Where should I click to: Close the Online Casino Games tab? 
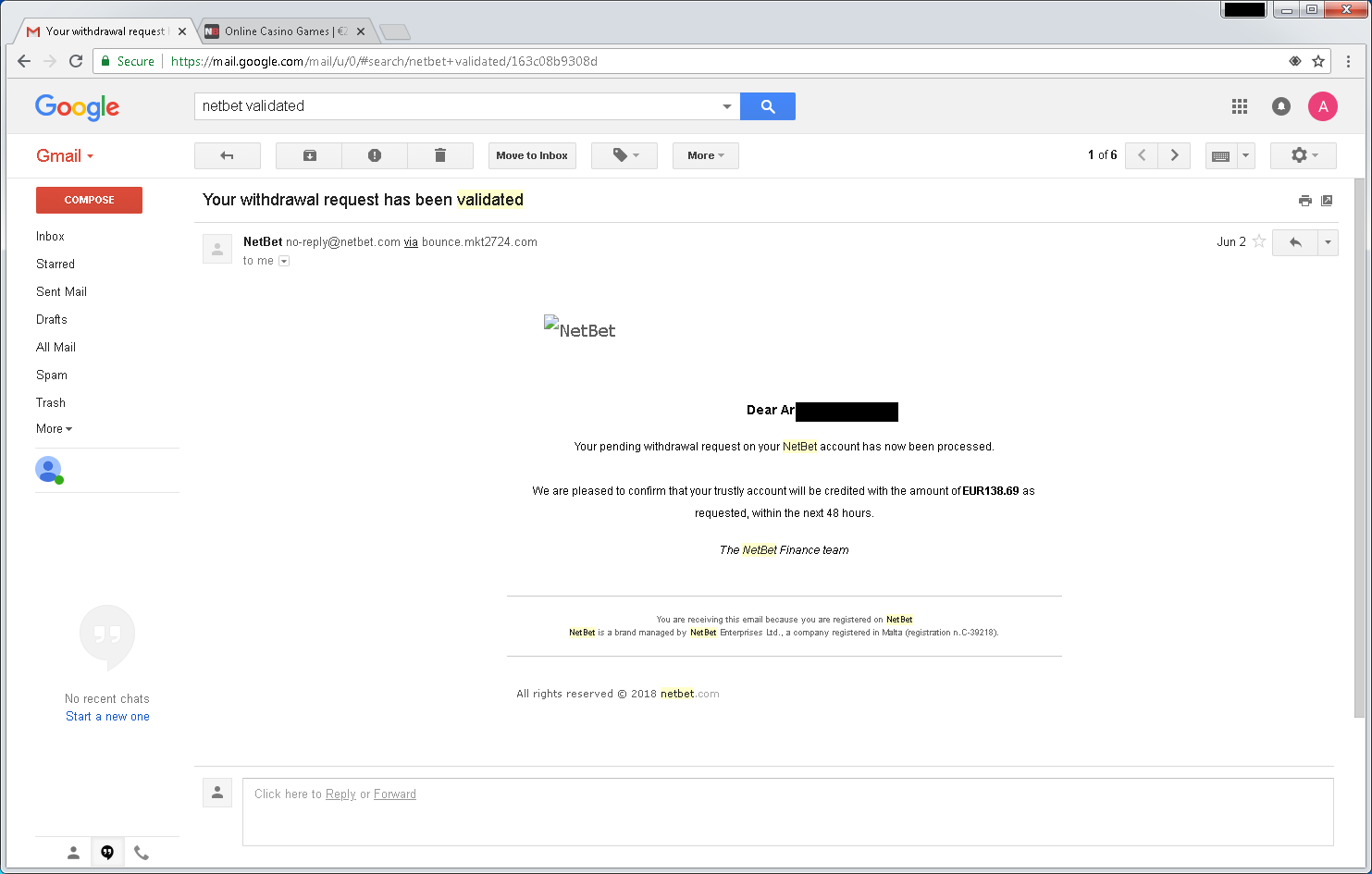(361, 31)
